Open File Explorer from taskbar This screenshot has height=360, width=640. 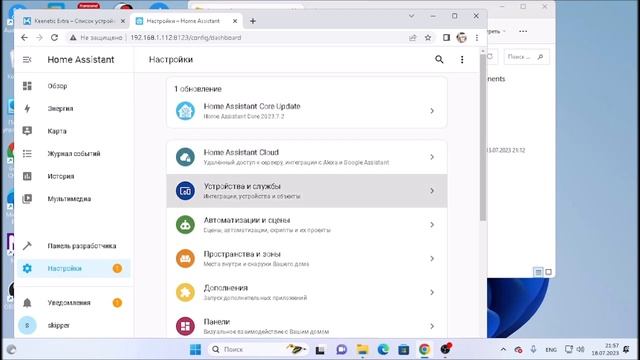362,349
